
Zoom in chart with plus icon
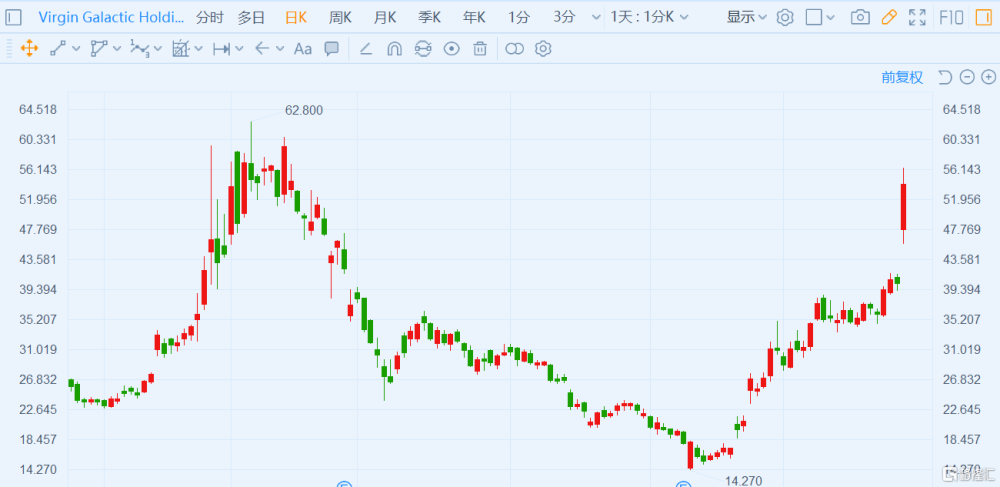[988, 77]
